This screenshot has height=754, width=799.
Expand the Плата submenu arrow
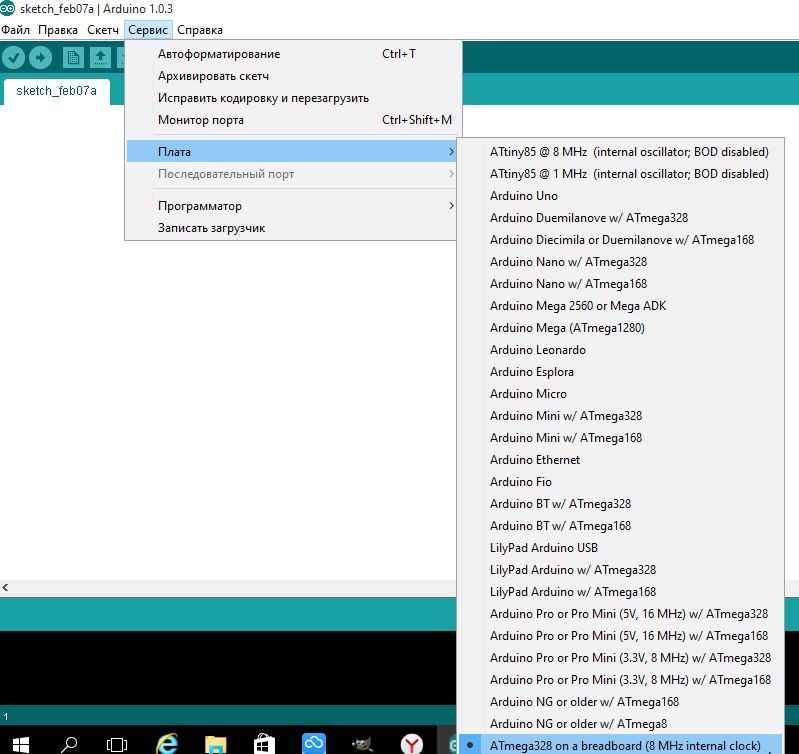pos(451,151)
